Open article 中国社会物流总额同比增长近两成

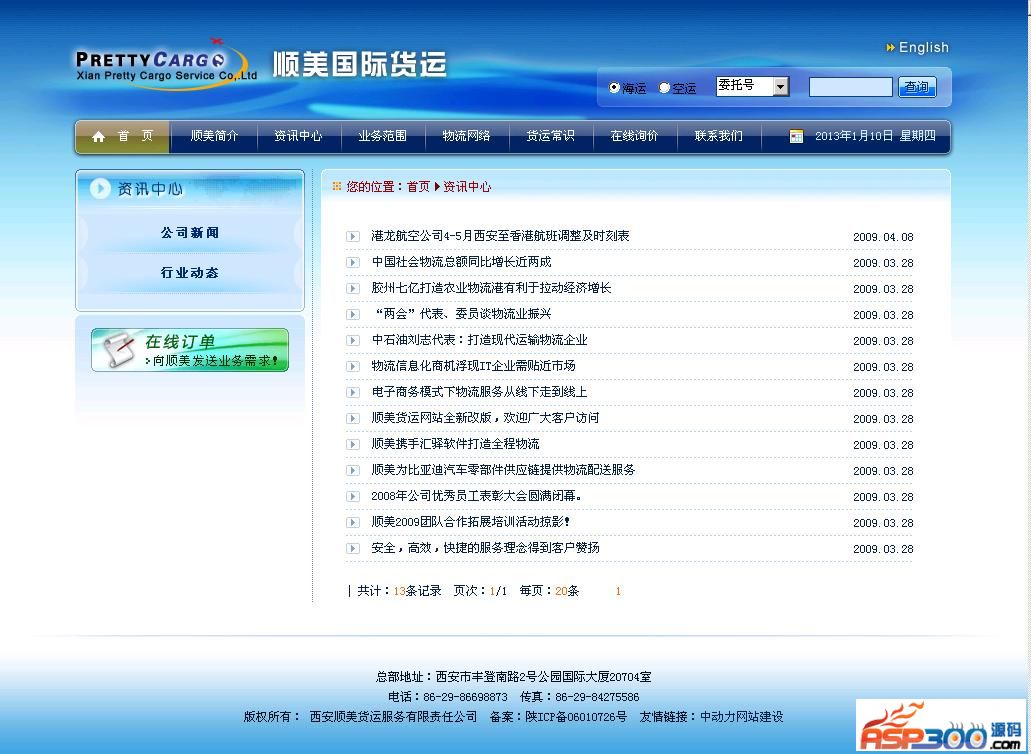tap(462, 262)
